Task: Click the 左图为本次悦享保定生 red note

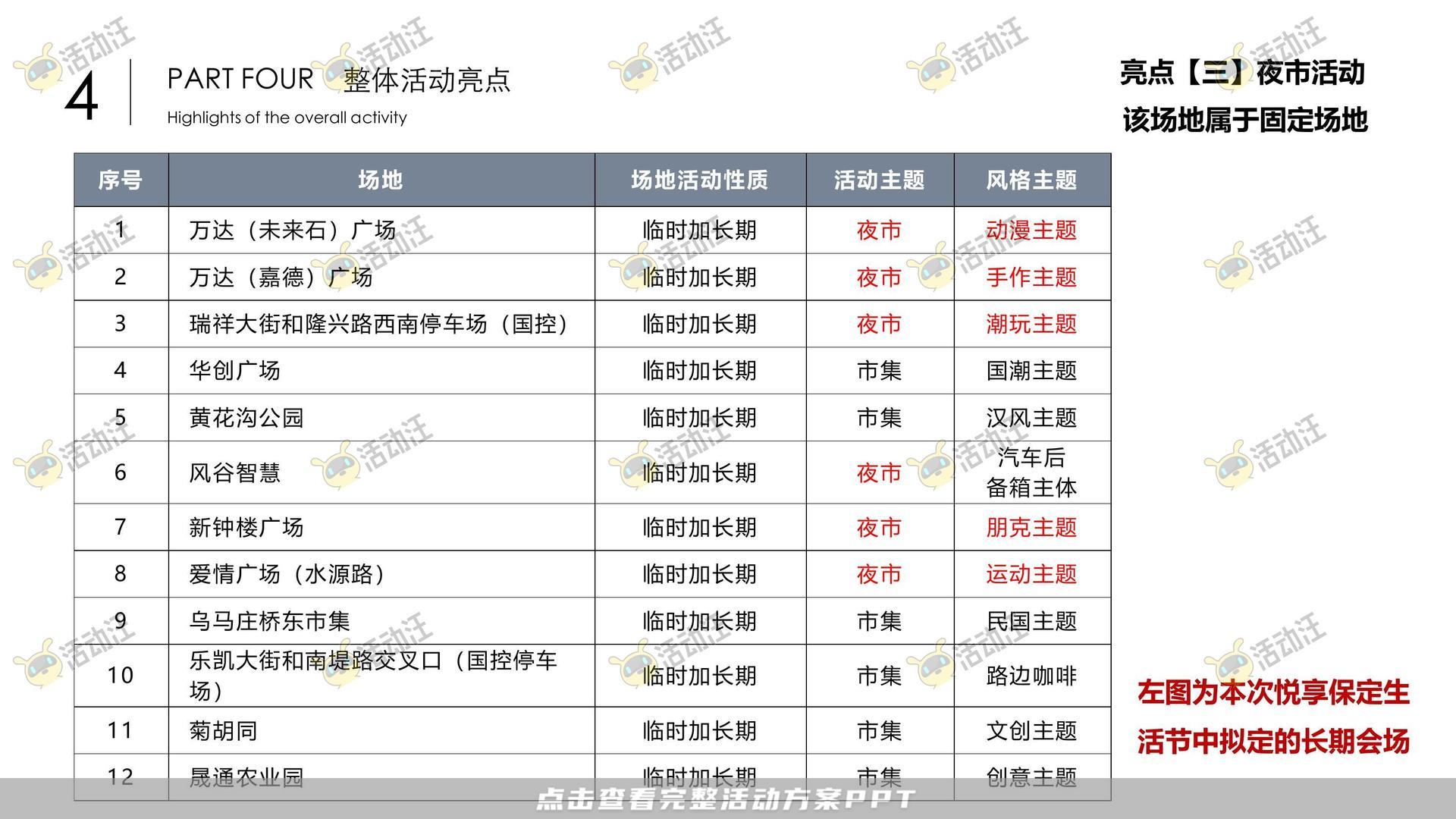Action: click(x=1273, y=692)
